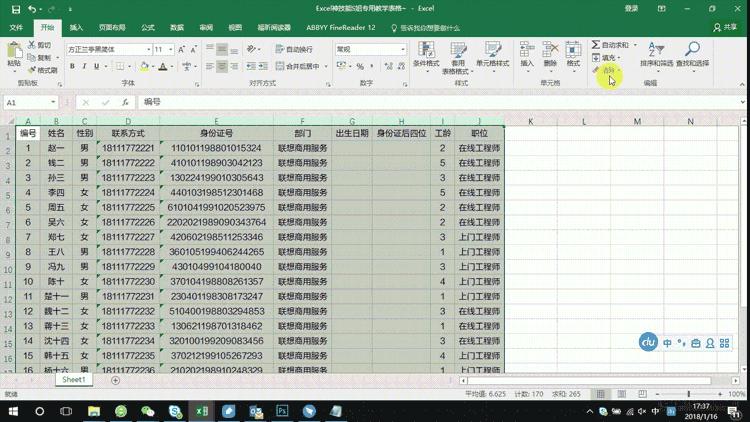
Task: Click the Share (共享) button
Action: pyautogui.click(x=725, y=28)
